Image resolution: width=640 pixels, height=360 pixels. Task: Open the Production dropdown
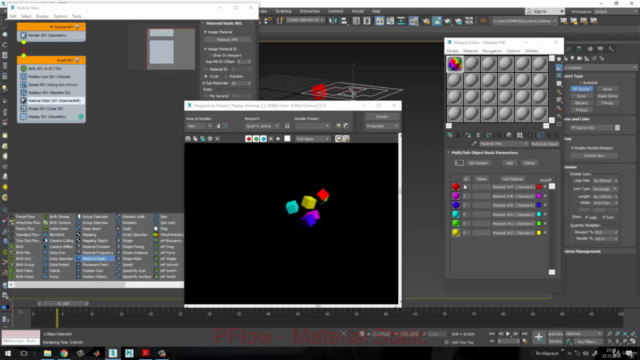[x=382, y=126]
